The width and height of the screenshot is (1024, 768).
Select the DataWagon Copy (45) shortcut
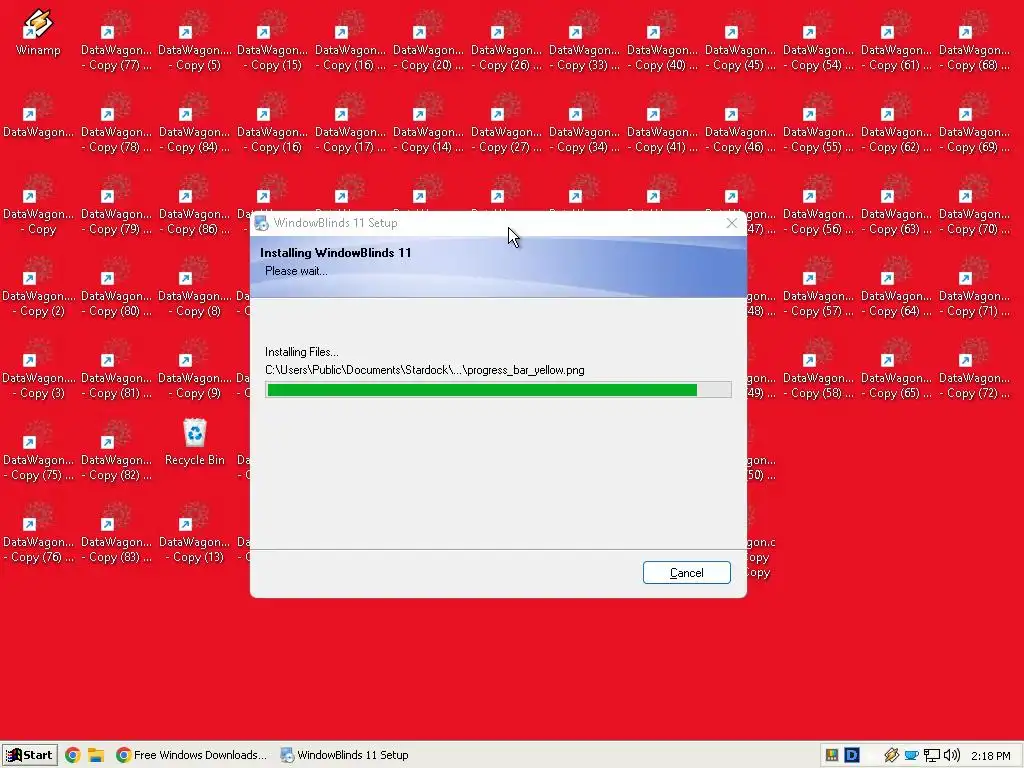coord(741,42)
